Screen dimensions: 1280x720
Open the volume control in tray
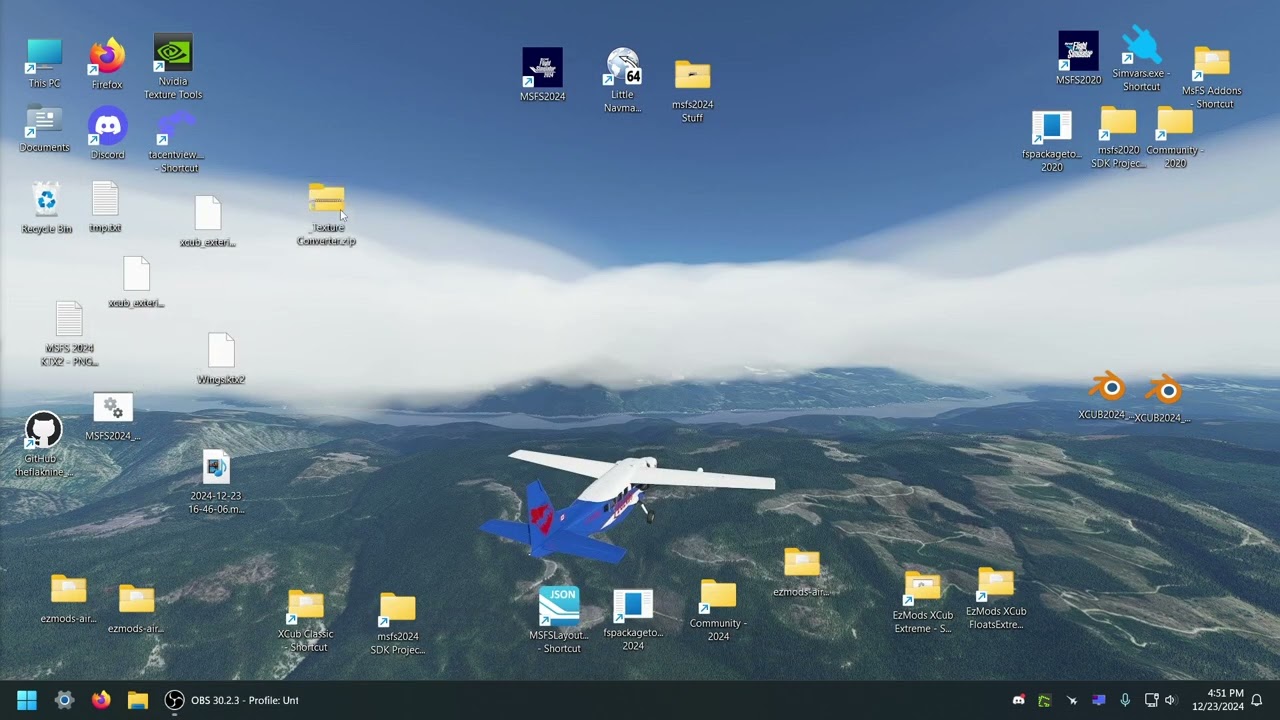tap(1170, 700)
